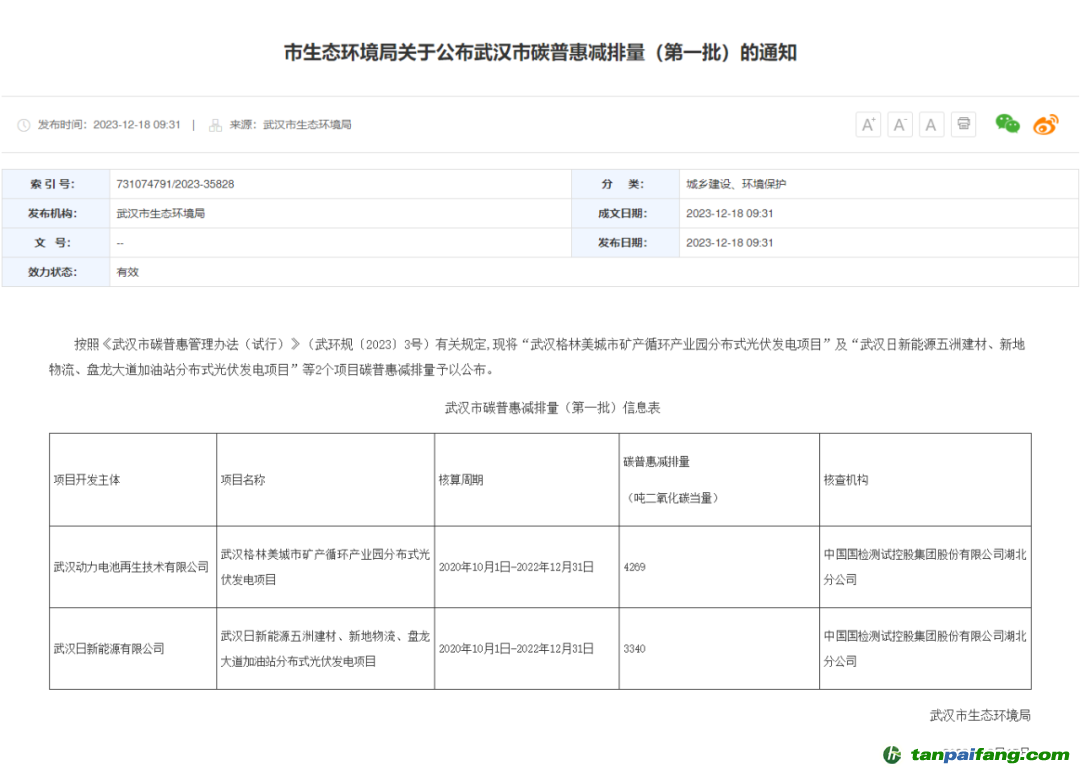Click emission reduction value 3340
This screenshot has height=775, width=1080.
634,649
